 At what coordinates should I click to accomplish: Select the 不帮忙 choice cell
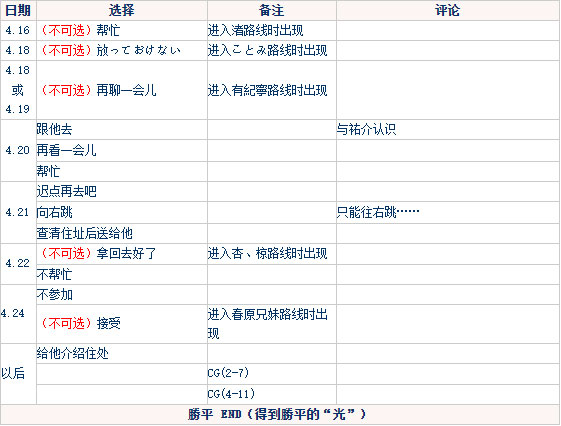tap(122, 274)
